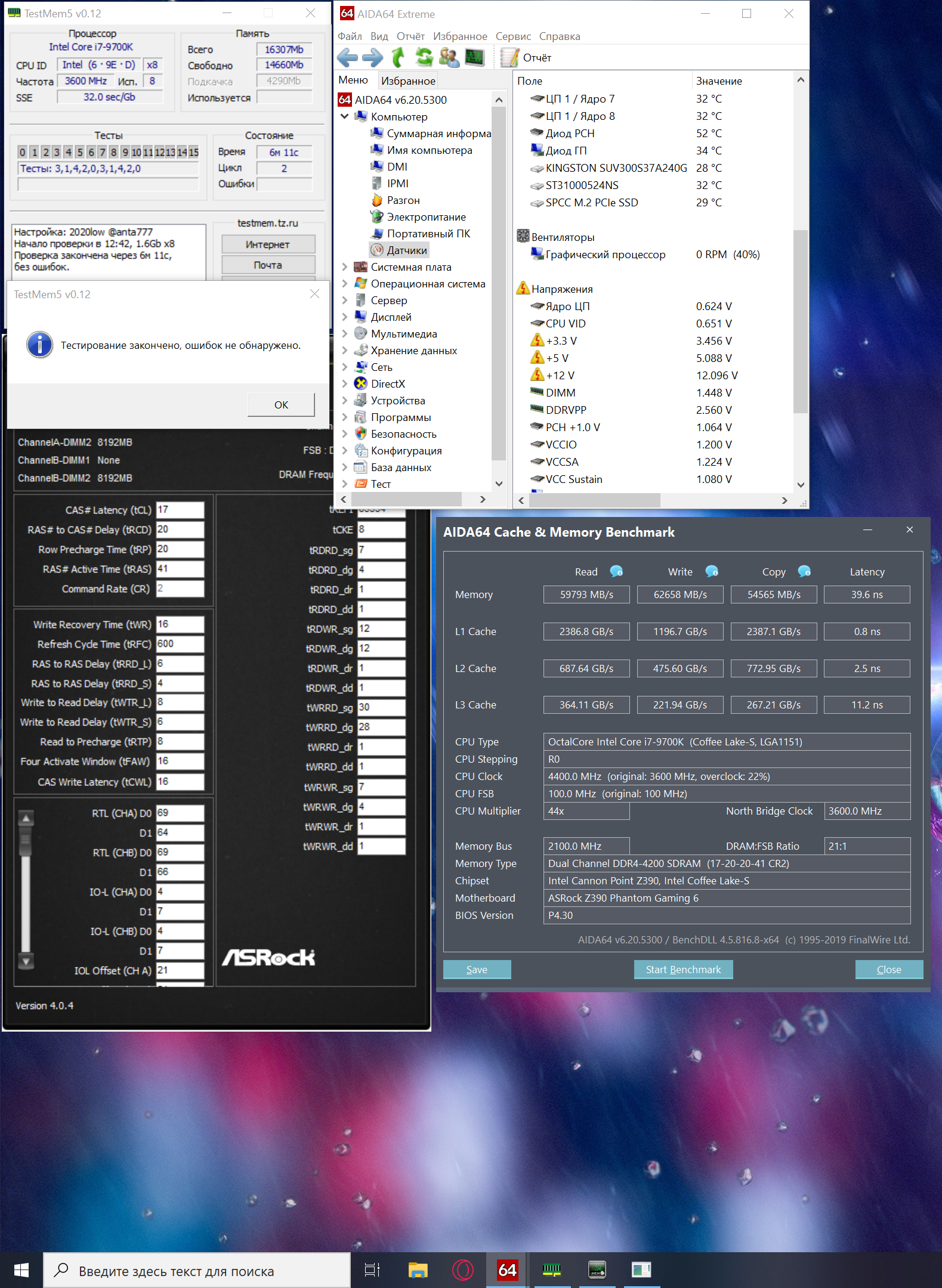The height and width of the screenshot is (1288, 942).
Task: Click the Windows taskbar search box
Action: click(197, 1271)
